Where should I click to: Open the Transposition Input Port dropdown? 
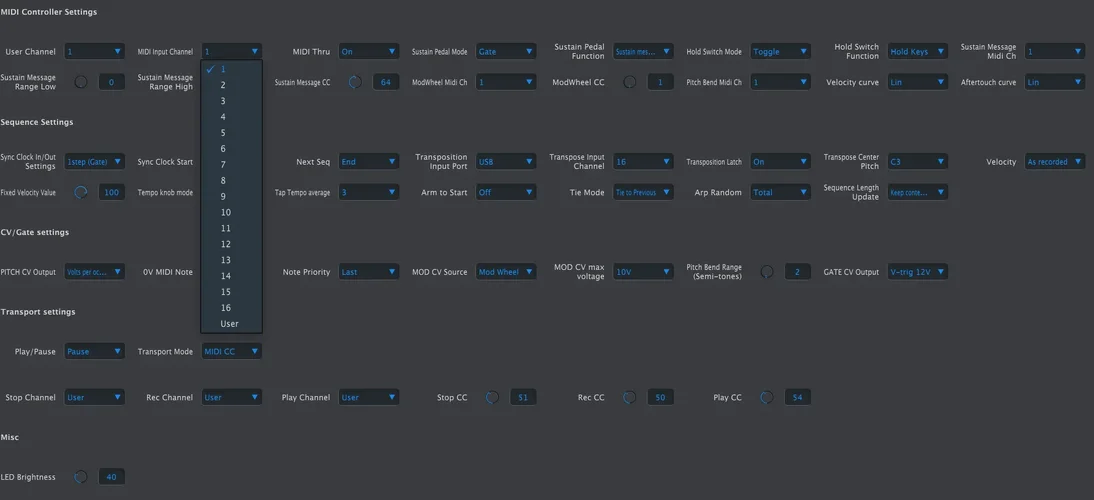(x=507, y=162)
